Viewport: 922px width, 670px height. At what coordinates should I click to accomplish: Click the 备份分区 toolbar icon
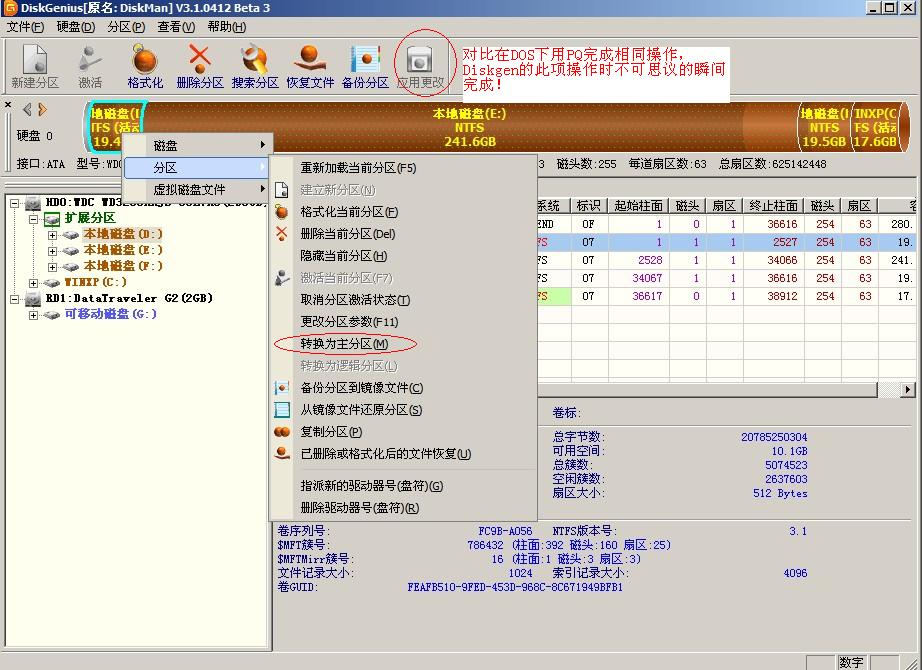point(365,59)
